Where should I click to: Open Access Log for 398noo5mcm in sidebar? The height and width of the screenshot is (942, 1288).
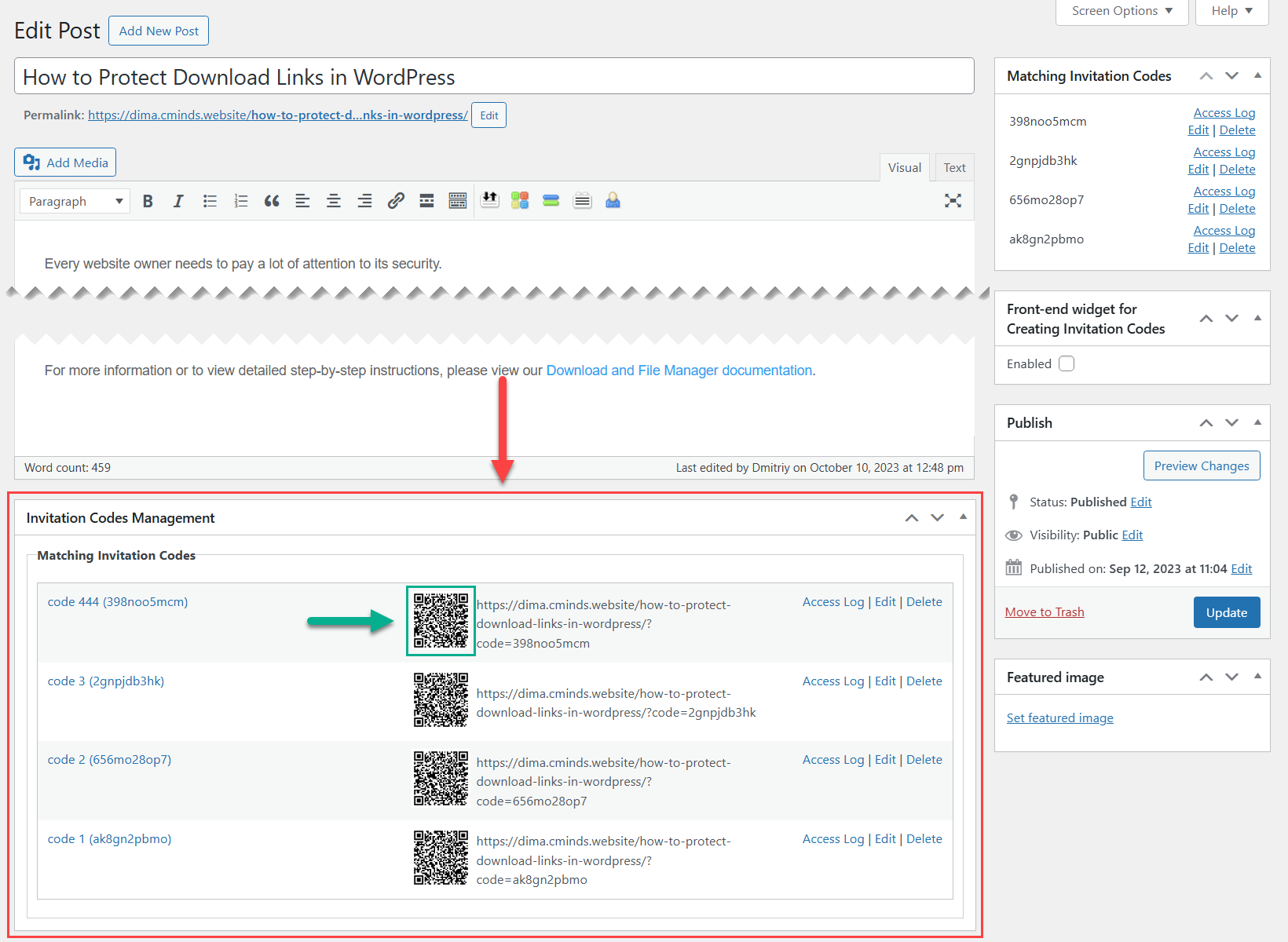coord(1224,113)
